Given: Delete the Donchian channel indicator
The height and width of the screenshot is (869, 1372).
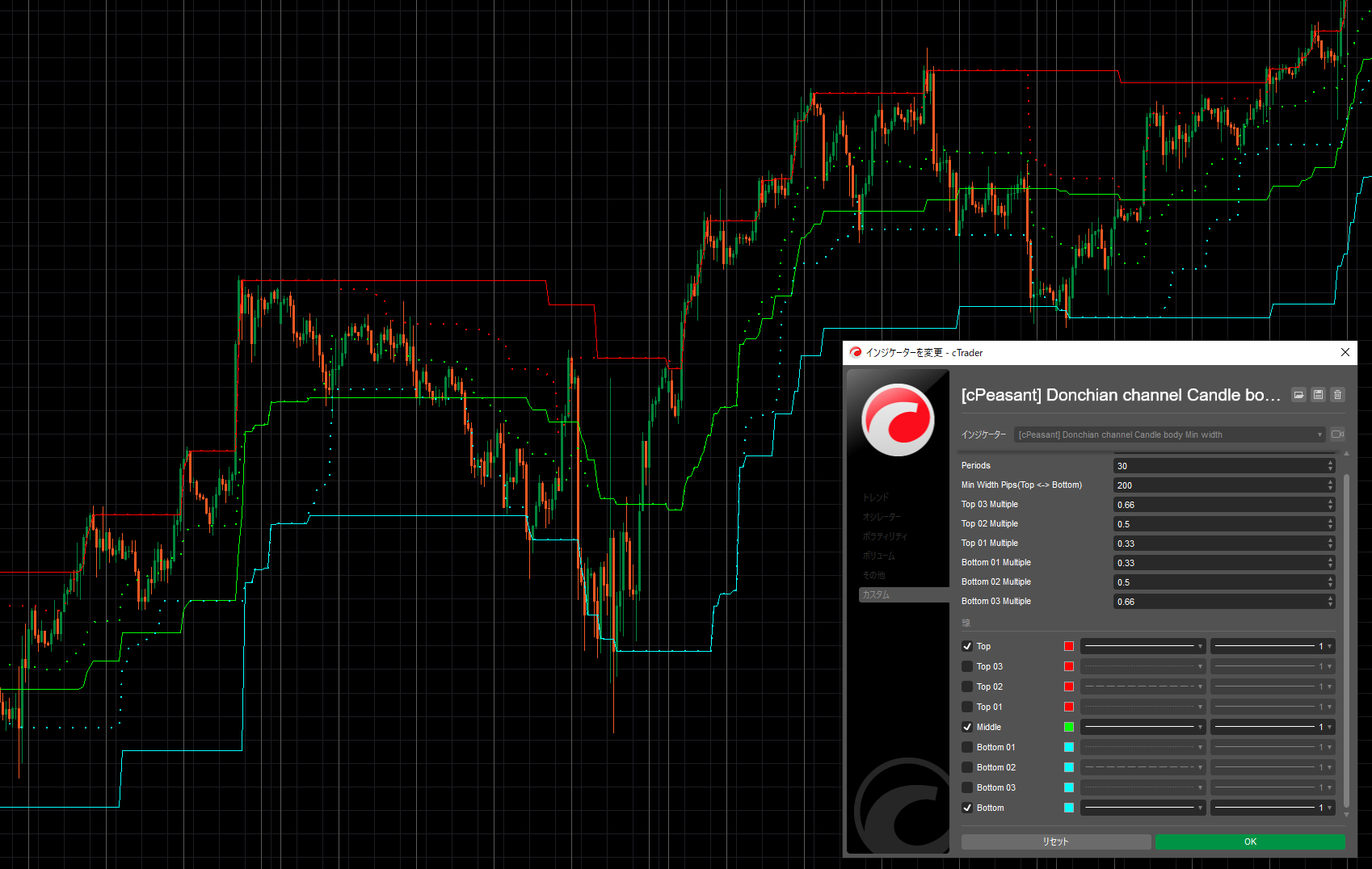Looking at the screenshot, I should [x=1338, y=395].
